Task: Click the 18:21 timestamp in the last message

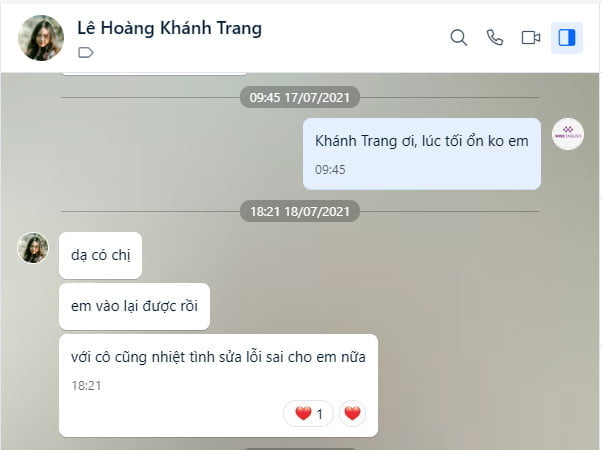Action: click(x=86, y=385)
